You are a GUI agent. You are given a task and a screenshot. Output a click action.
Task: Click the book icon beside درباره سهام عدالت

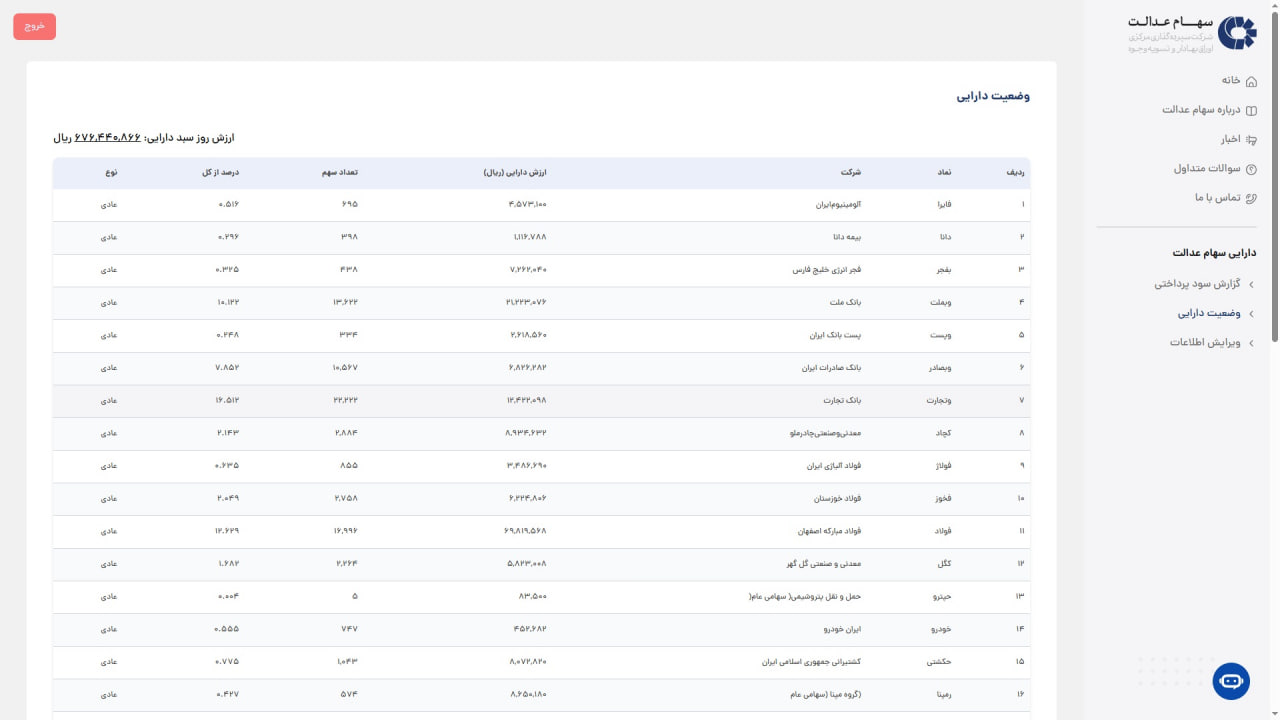click(x=1251, y=110)
